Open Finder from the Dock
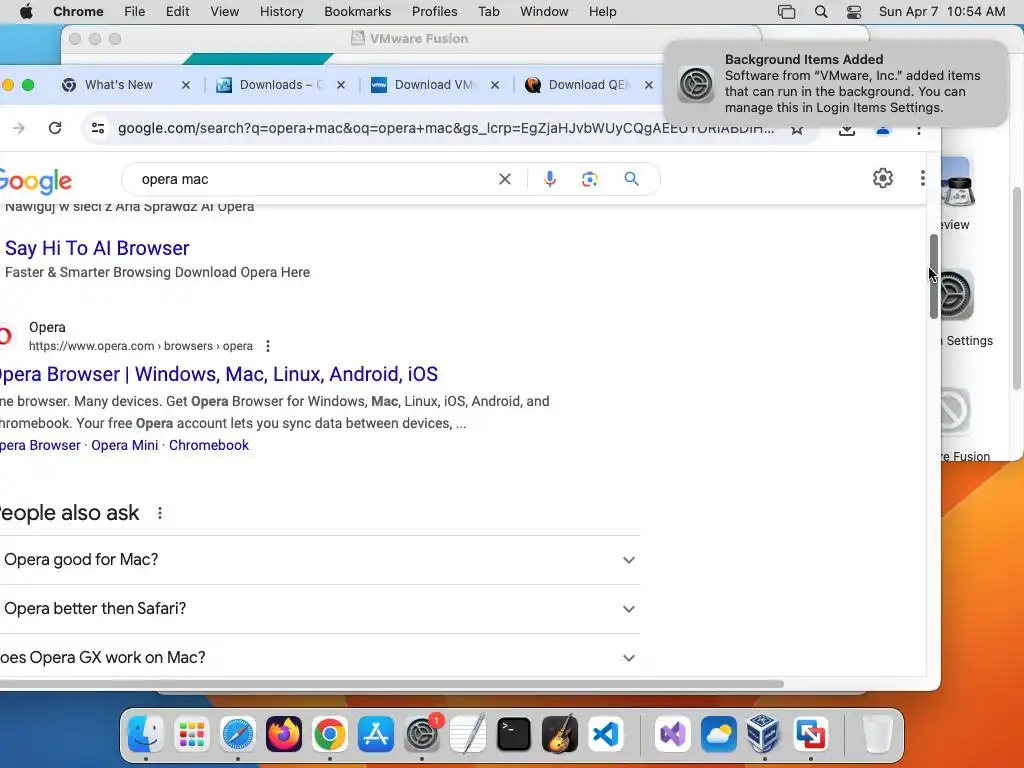Screen dimensions: 1024x768 pyautogui.click(x=145, y=734)
